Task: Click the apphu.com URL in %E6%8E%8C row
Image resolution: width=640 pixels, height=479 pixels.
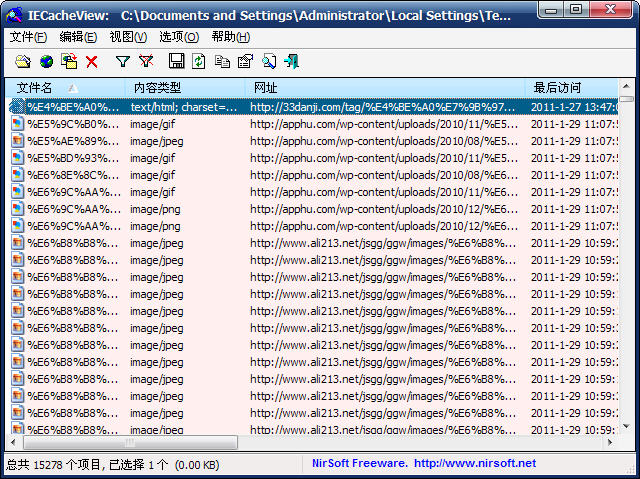Action: pos(384,175)
